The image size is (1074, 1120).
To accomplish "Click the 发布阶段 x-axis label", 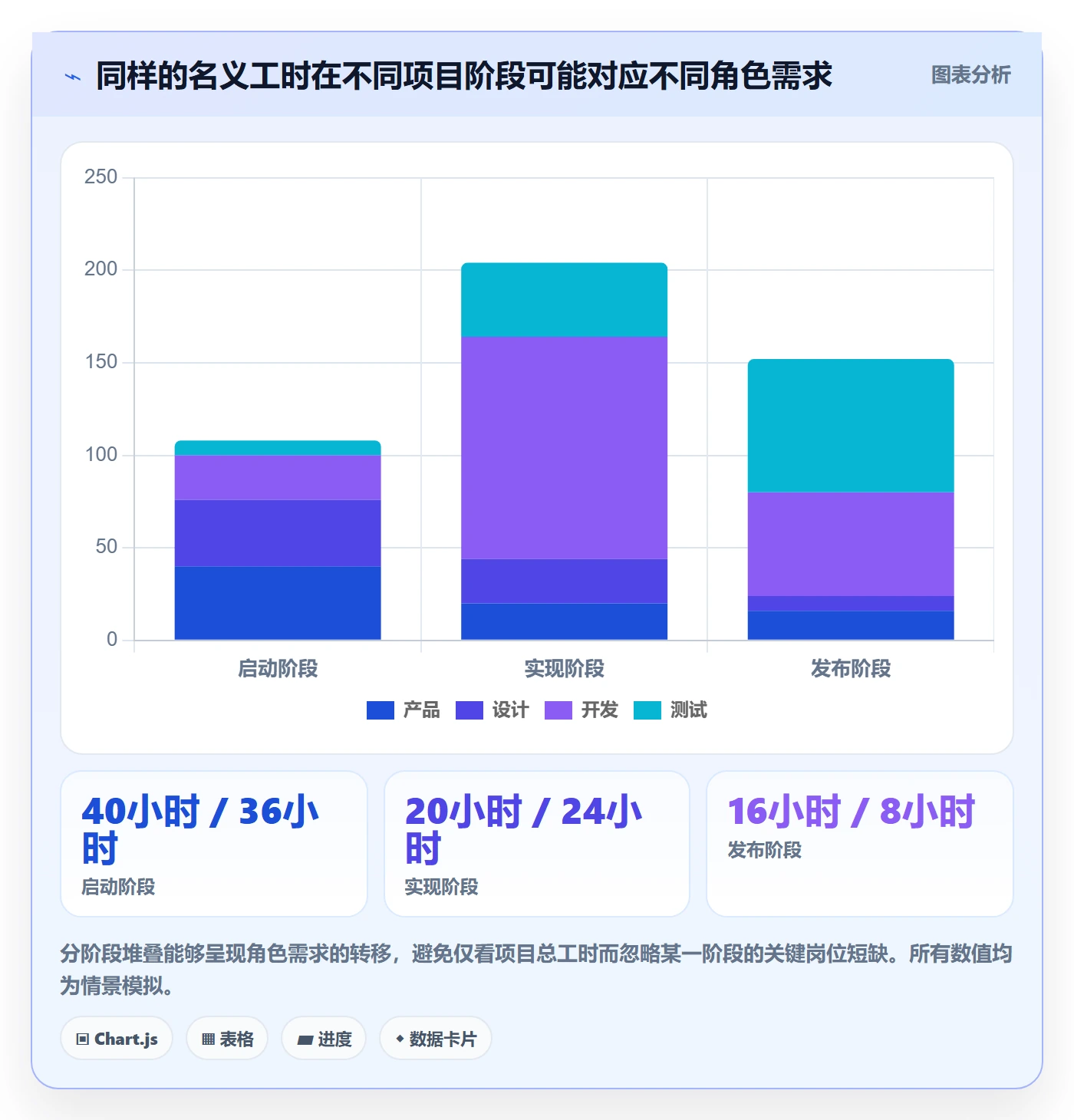I will click(x=851, y=669).
